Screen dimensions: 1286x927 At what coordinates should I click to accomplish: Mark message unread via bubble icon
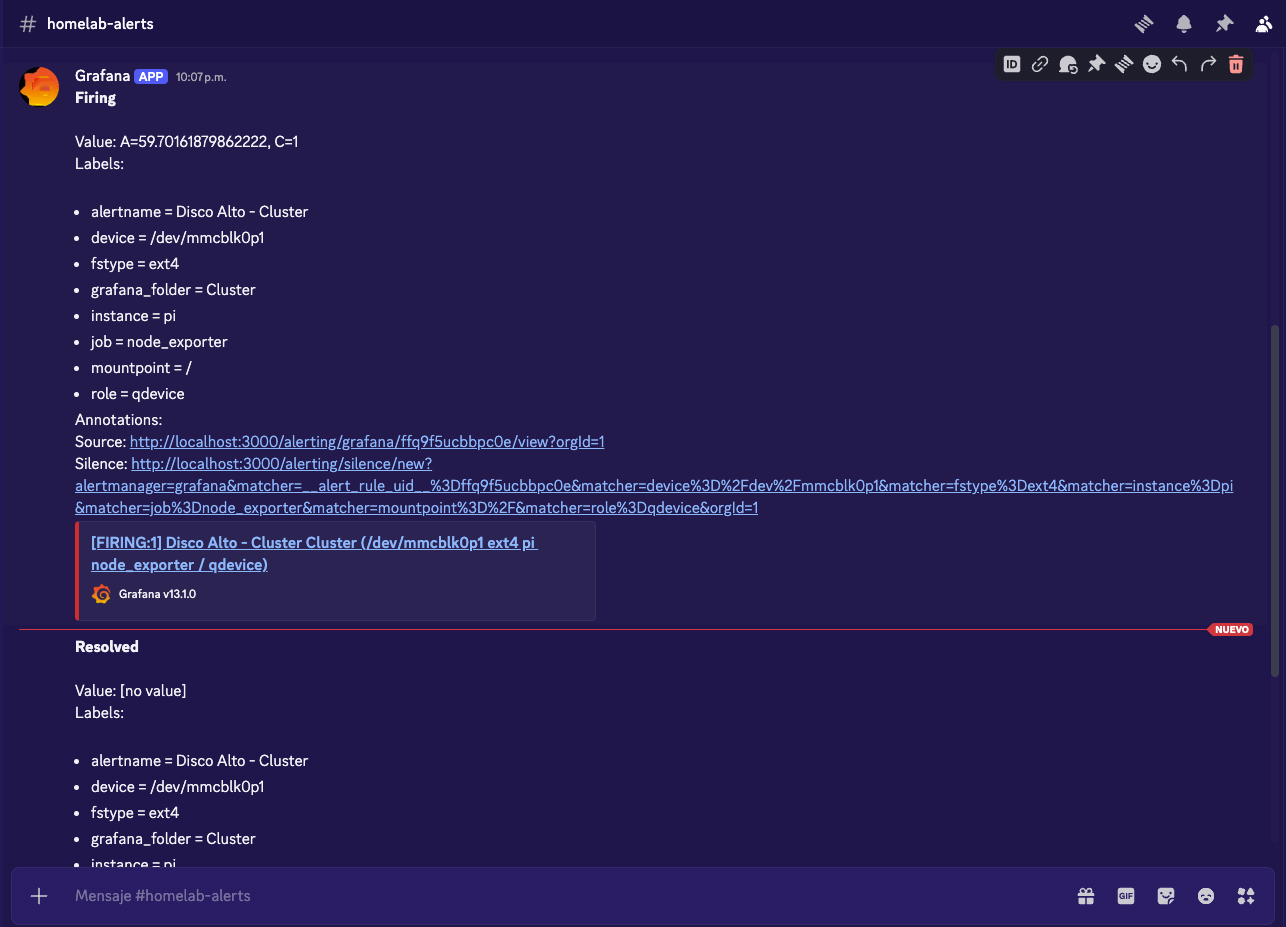point(1068,64)
